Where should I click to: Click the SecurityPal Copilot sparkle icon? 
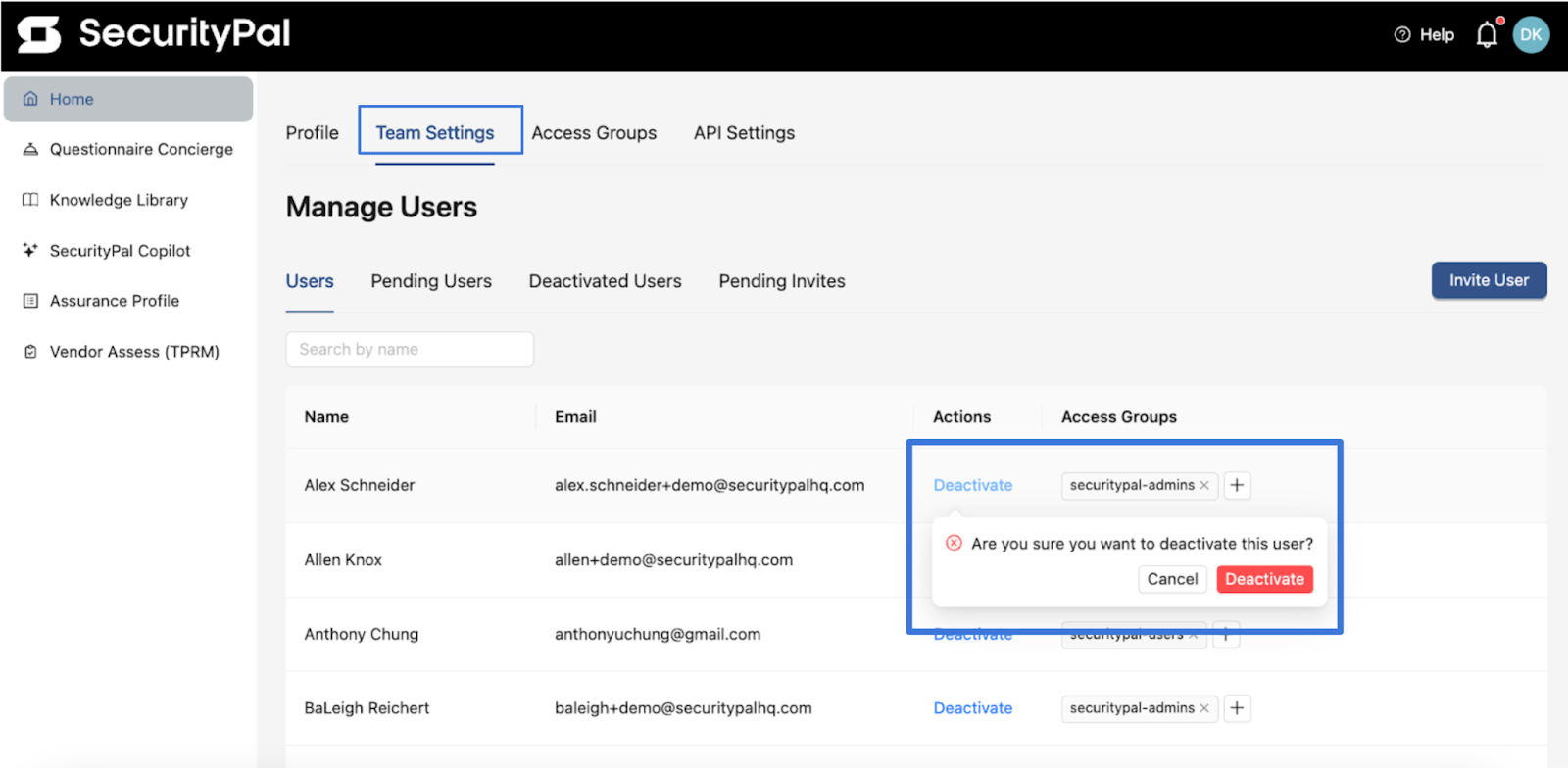point(30,250)
